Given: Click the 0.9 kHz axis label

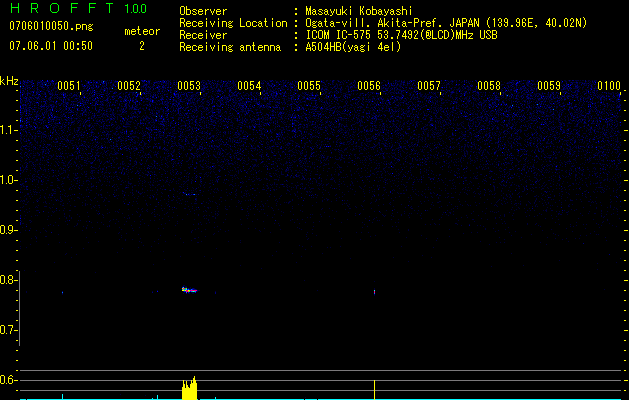Looking at the screenshot, I should tap(8, 230).
